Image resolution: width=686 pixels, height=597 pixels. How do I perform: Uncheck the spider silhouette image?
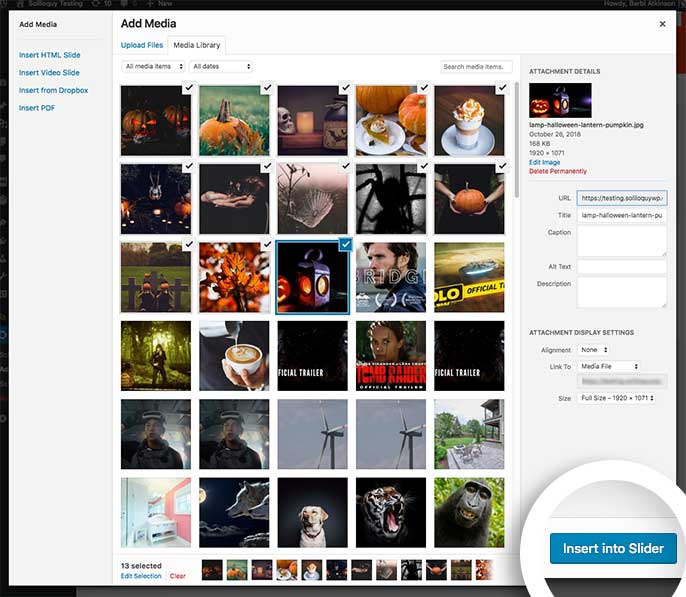click(424, 166)
